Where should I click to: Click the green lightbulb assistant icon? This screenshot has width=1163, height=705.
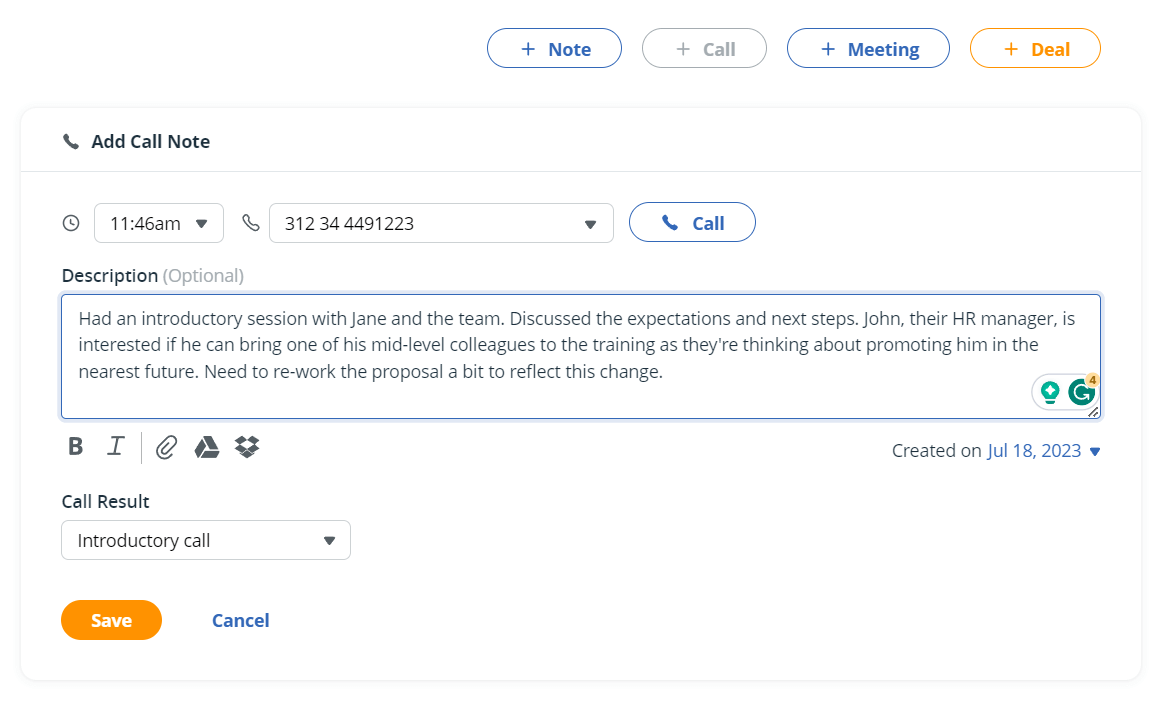click(x=1049, y=391)
